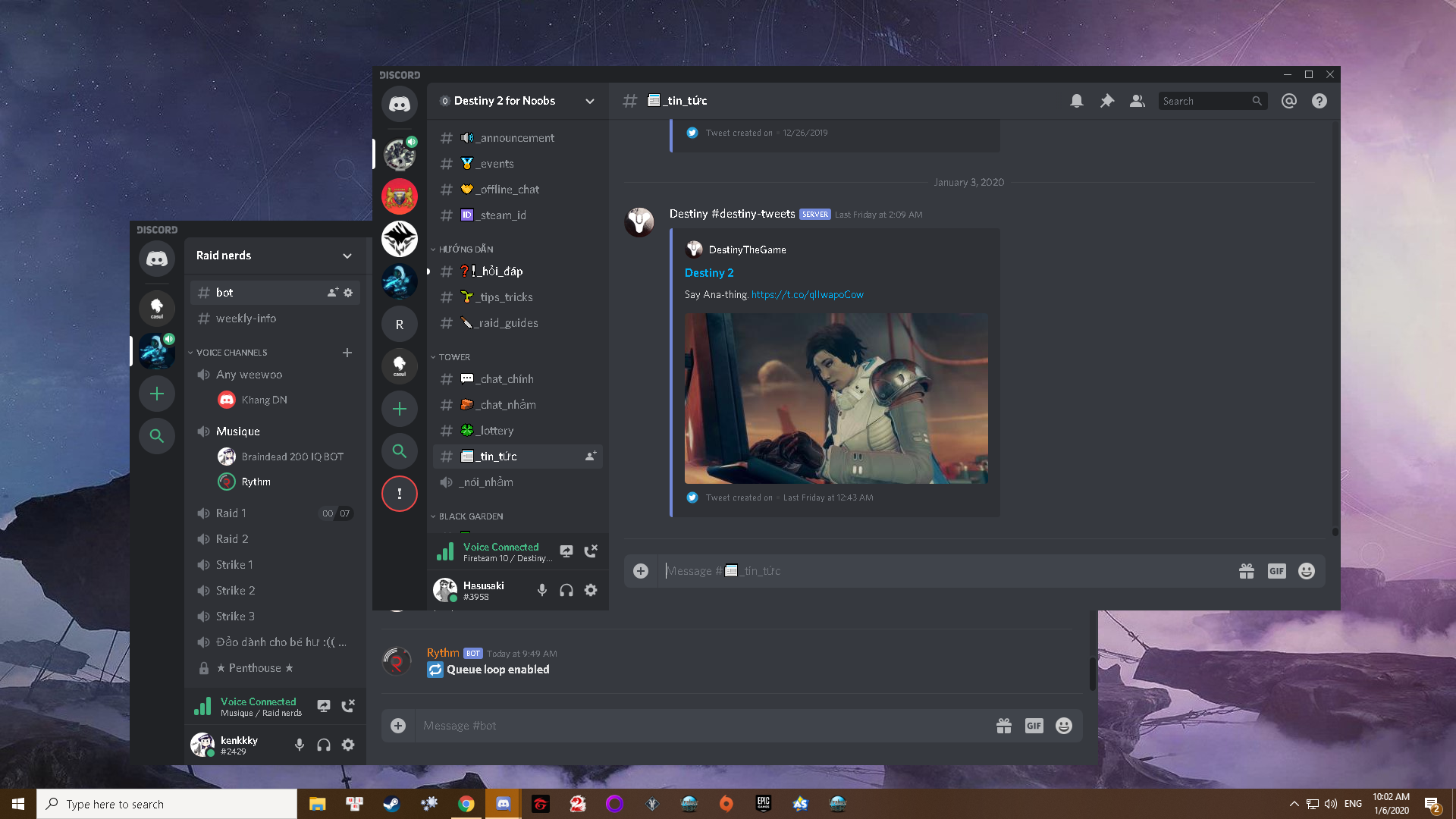1456x819 pixels.
Task: Click the member list icon in toolbar
Action: pos(1138,100)
